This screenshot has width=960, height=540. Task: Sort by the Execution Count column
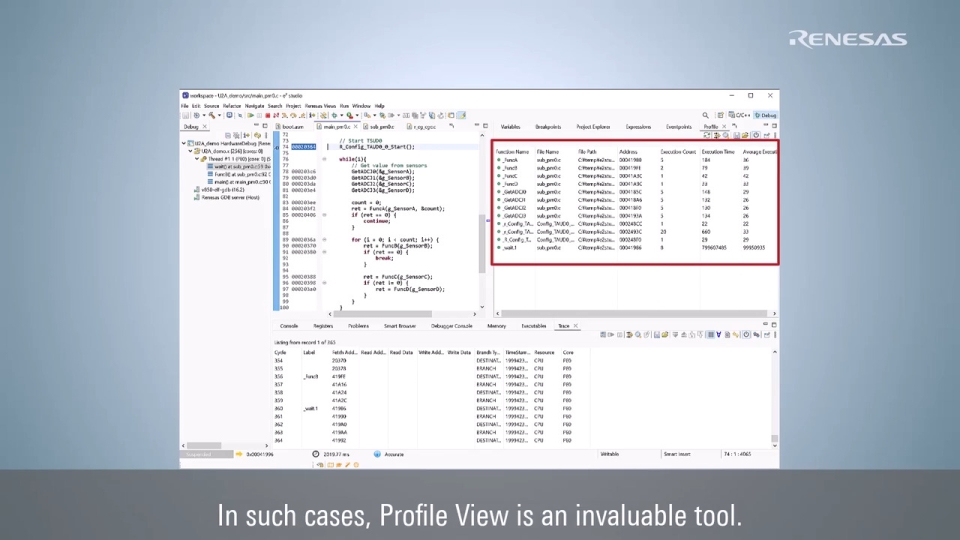pyautogui.click(x=678, y=152)
